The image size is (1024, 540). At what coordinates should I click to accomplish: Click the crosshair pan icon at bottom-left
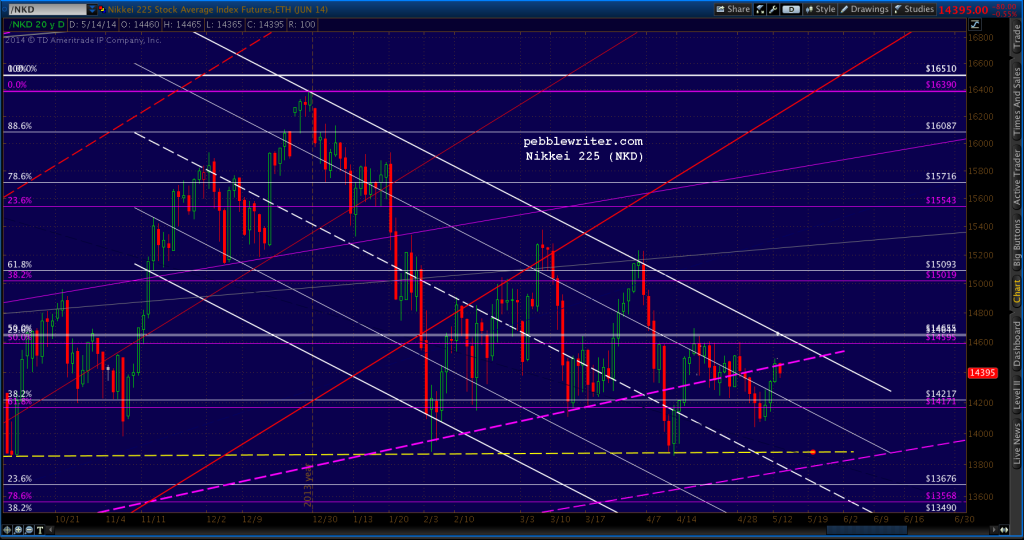pos(7,530)
